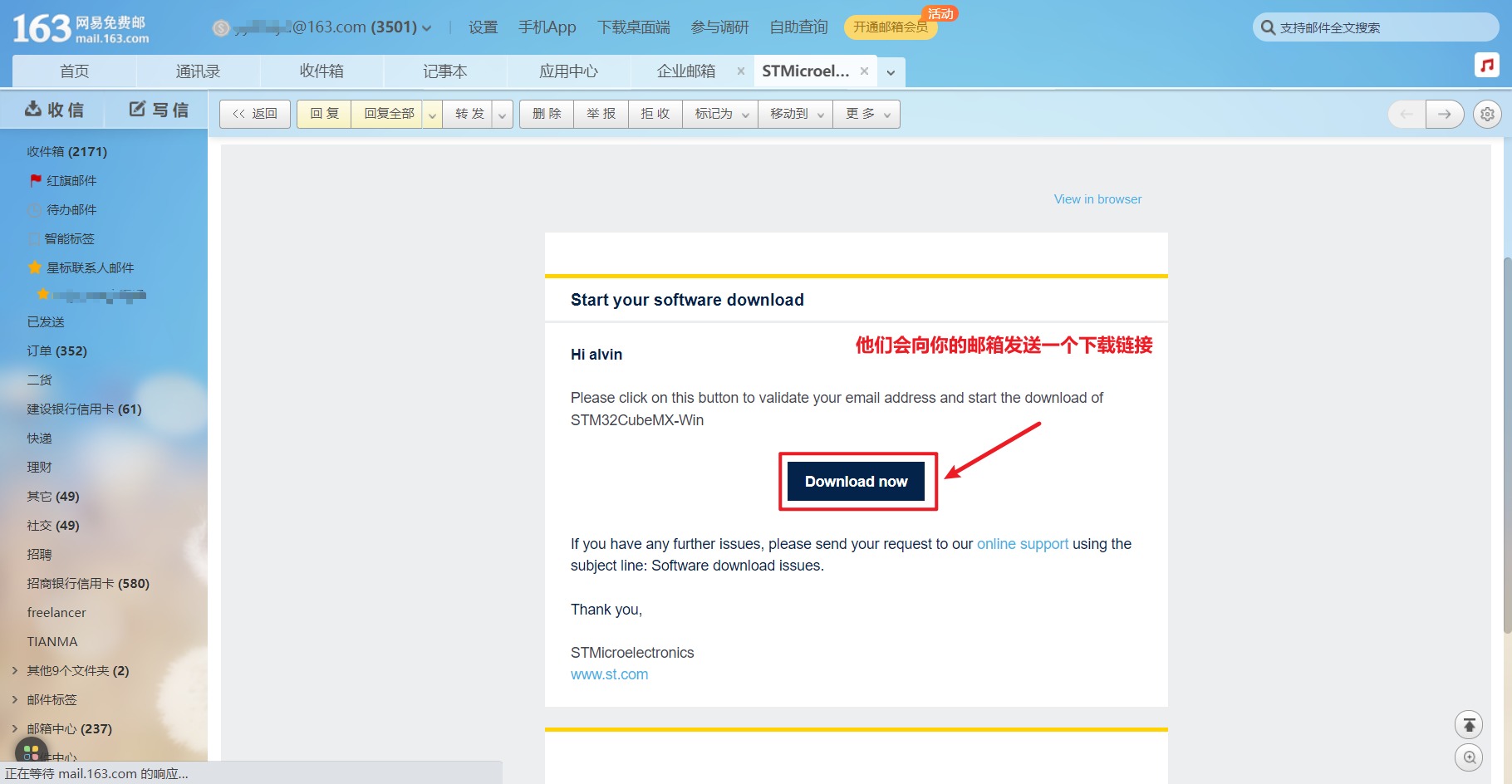Go to next email arrow
This screenshot has height=784, width=1512.
[1445, 114]
